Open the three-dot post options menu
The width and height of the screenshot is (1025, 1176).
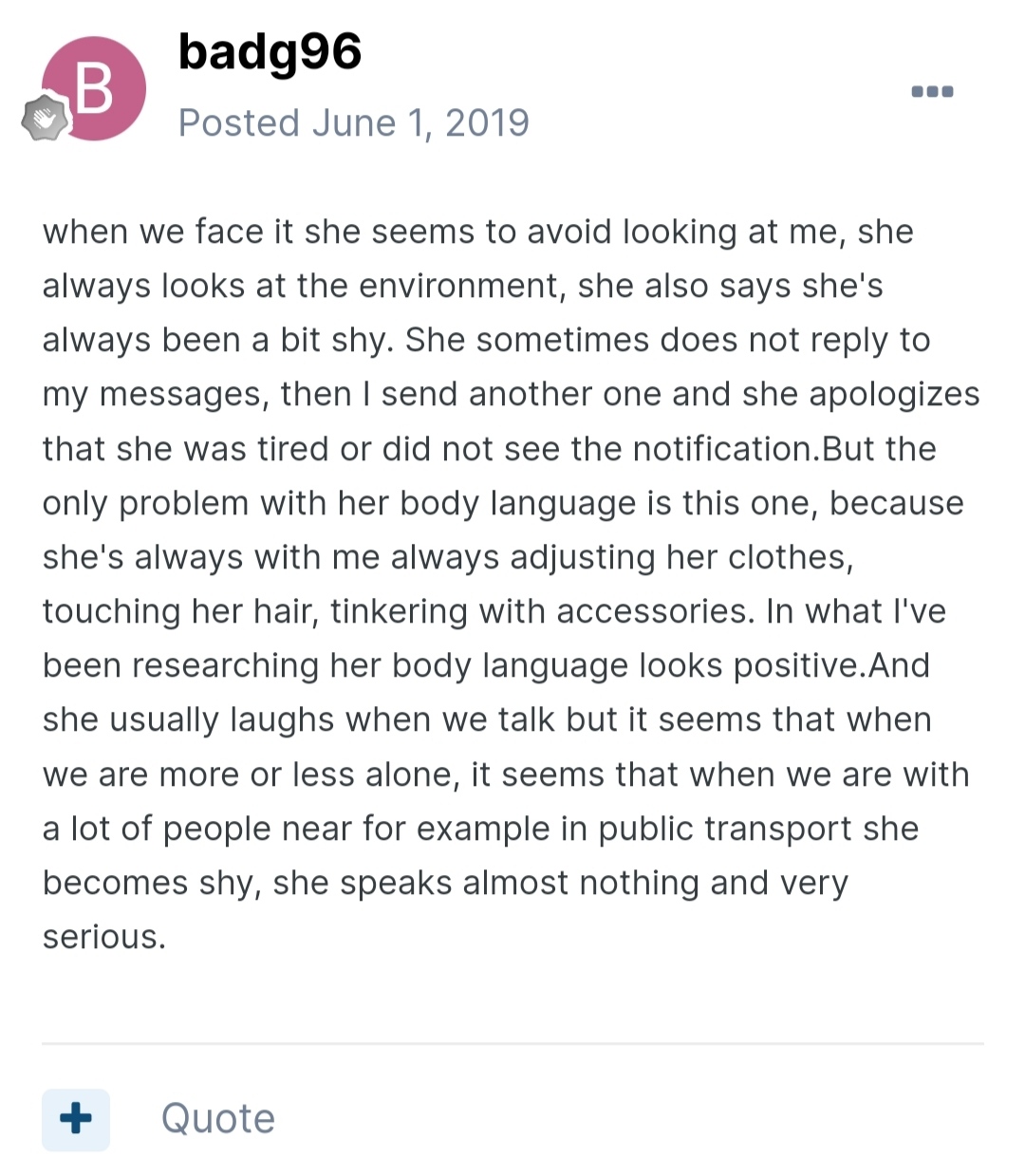coord(932,92)
